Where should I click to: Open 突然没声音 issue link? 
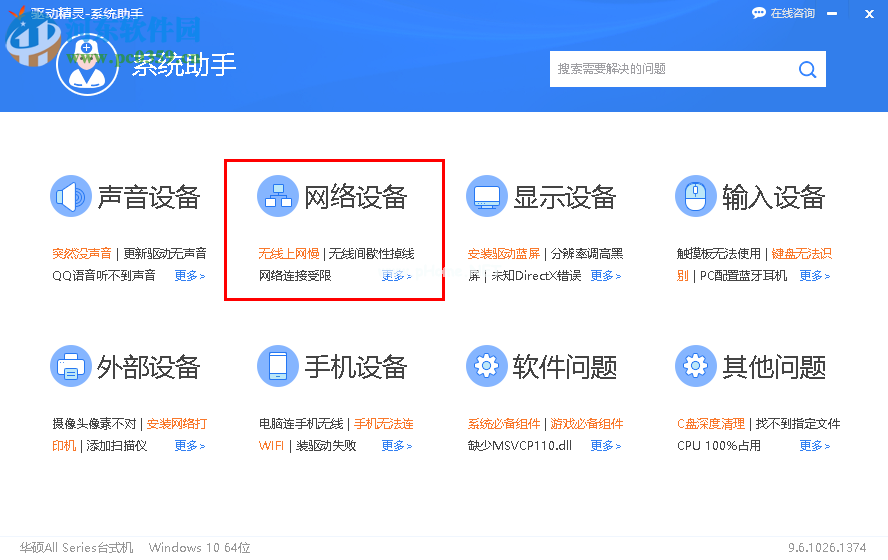click(82, 254)
